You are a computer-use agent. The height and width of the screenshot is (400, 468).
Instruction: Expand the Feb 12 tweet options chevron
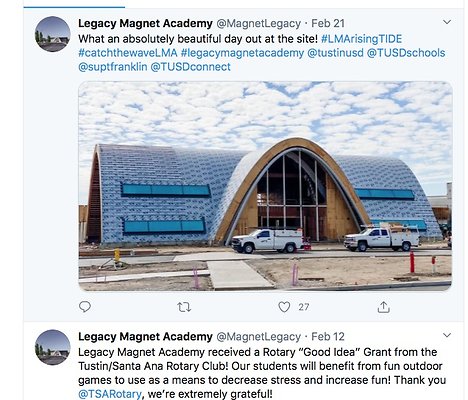tap(447, 335)
